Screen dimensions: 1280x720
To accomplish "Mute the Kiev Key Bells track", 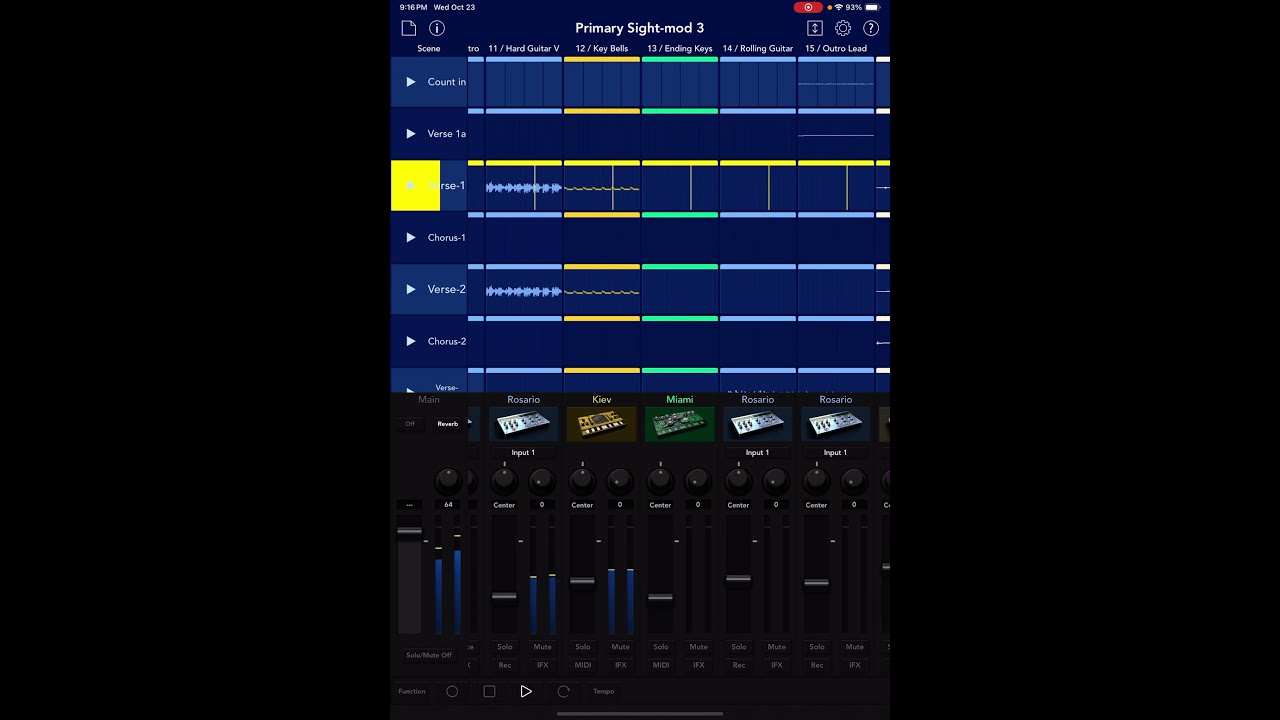I will [x=621, y=647].
